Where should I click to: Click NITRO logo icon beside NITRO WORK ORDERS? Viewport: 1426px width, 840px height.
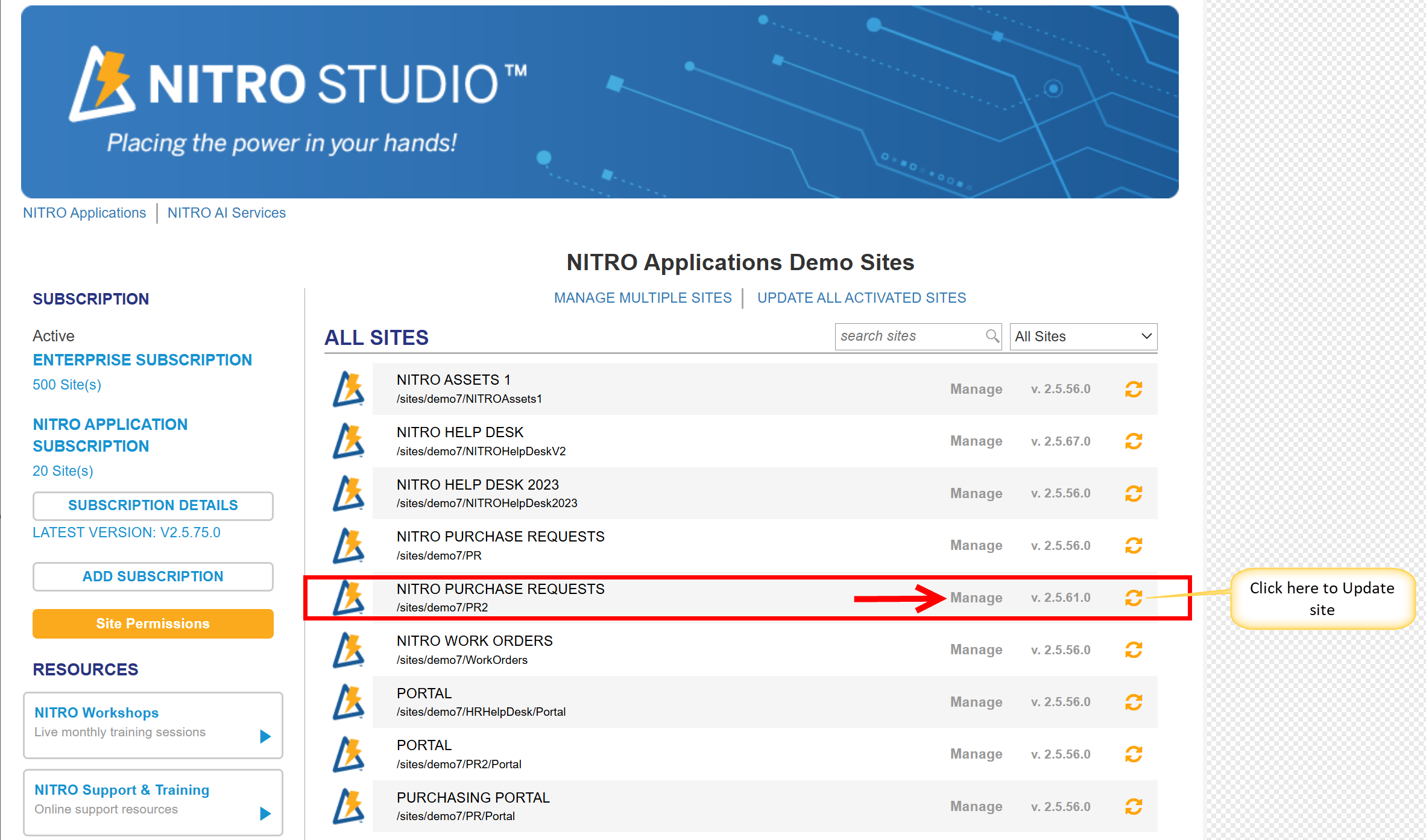click(349, 650)
